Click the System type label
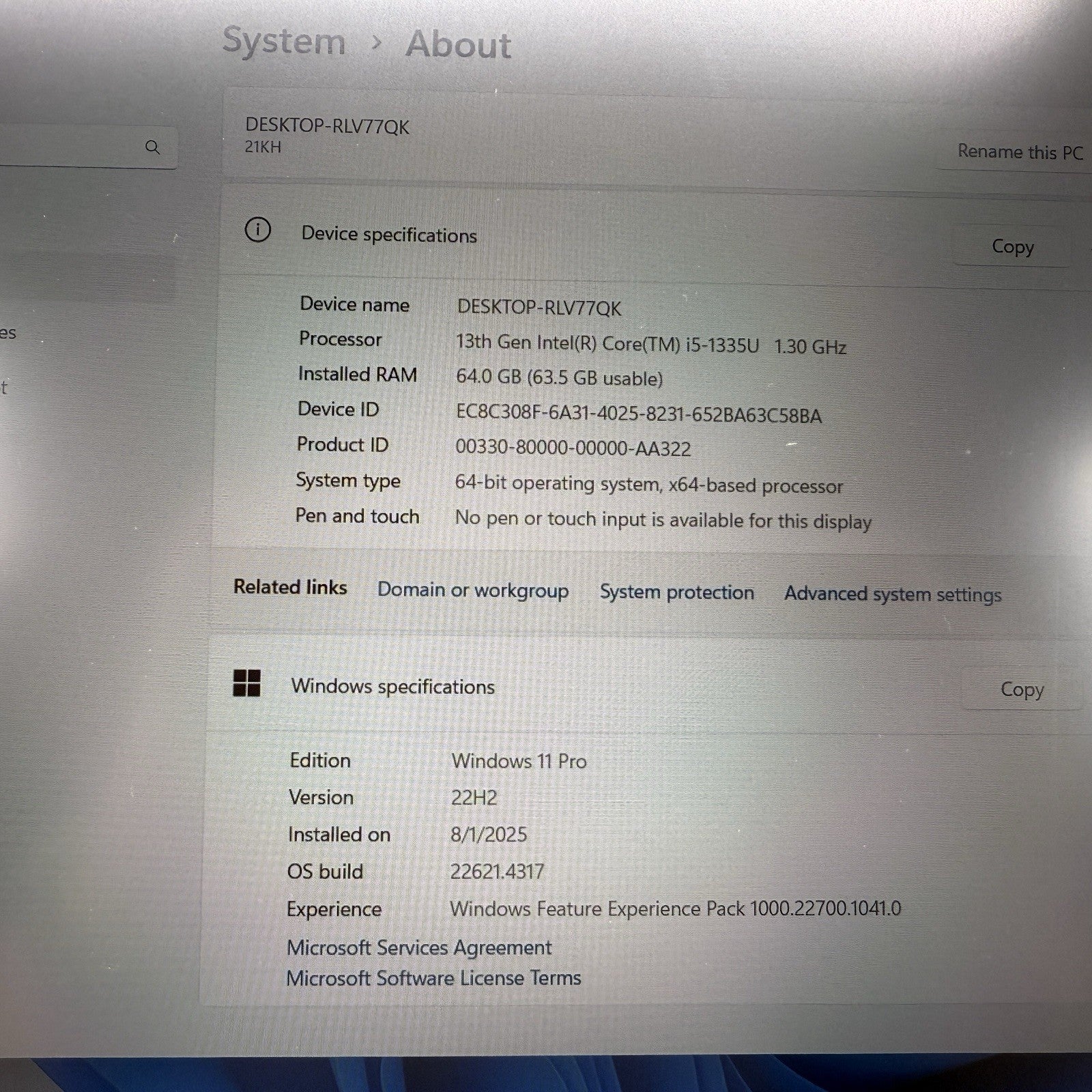The width and height of the screenshot is (1092, 1092). (348, 480)
